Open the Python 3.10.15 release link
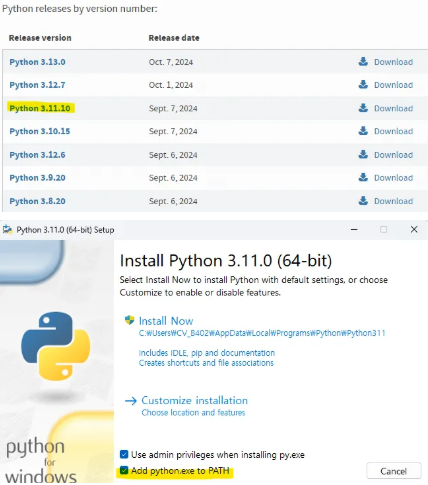This screenshot has width=428, height=485. pos(40,131)
